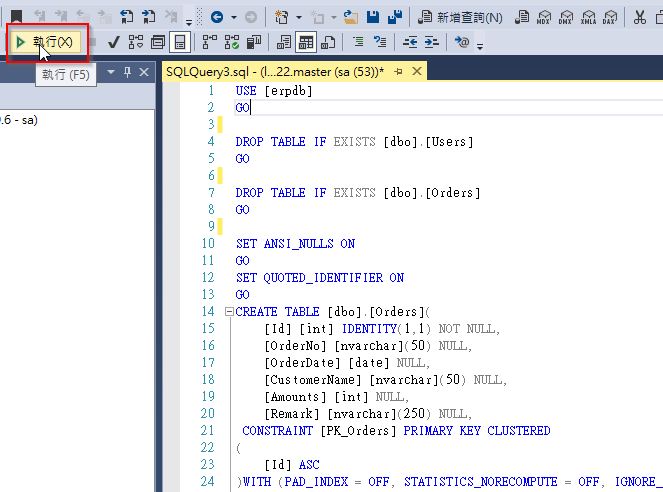Click '[OrderDate] [date] NULL,' line
The width and height of the screenshot is (663, 492).
click(x=347, y=363)
